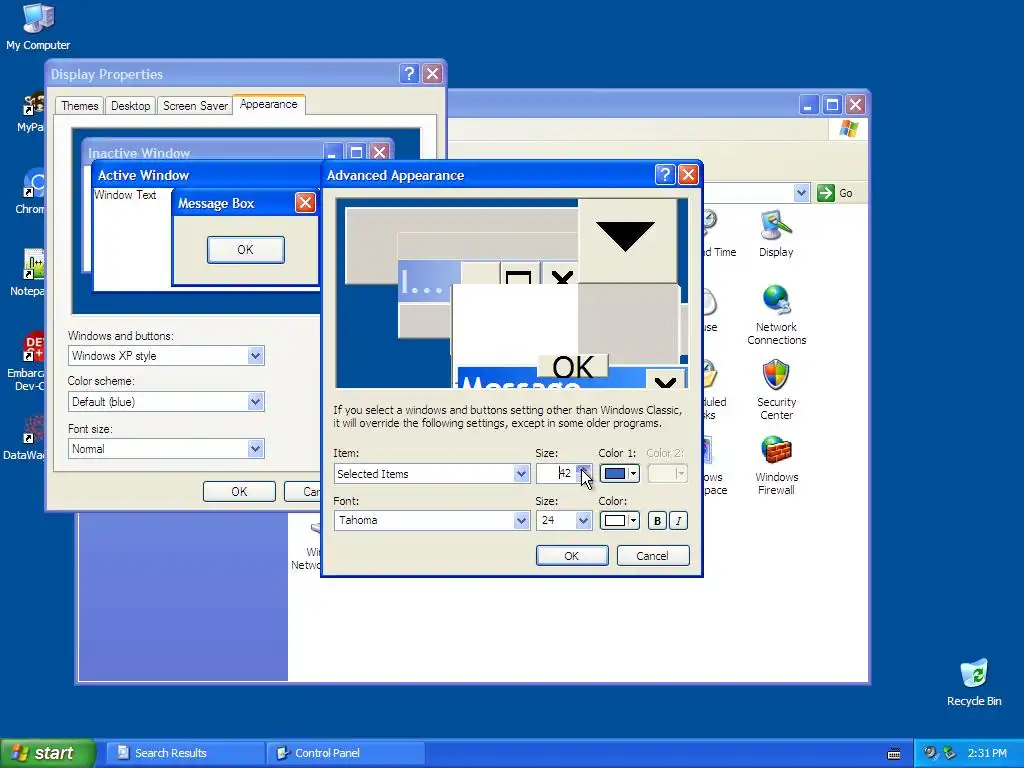Viewport: 1024px width, 768px height.
Task: Click the Display Properties help question mark
Action: tap(409, 73)
